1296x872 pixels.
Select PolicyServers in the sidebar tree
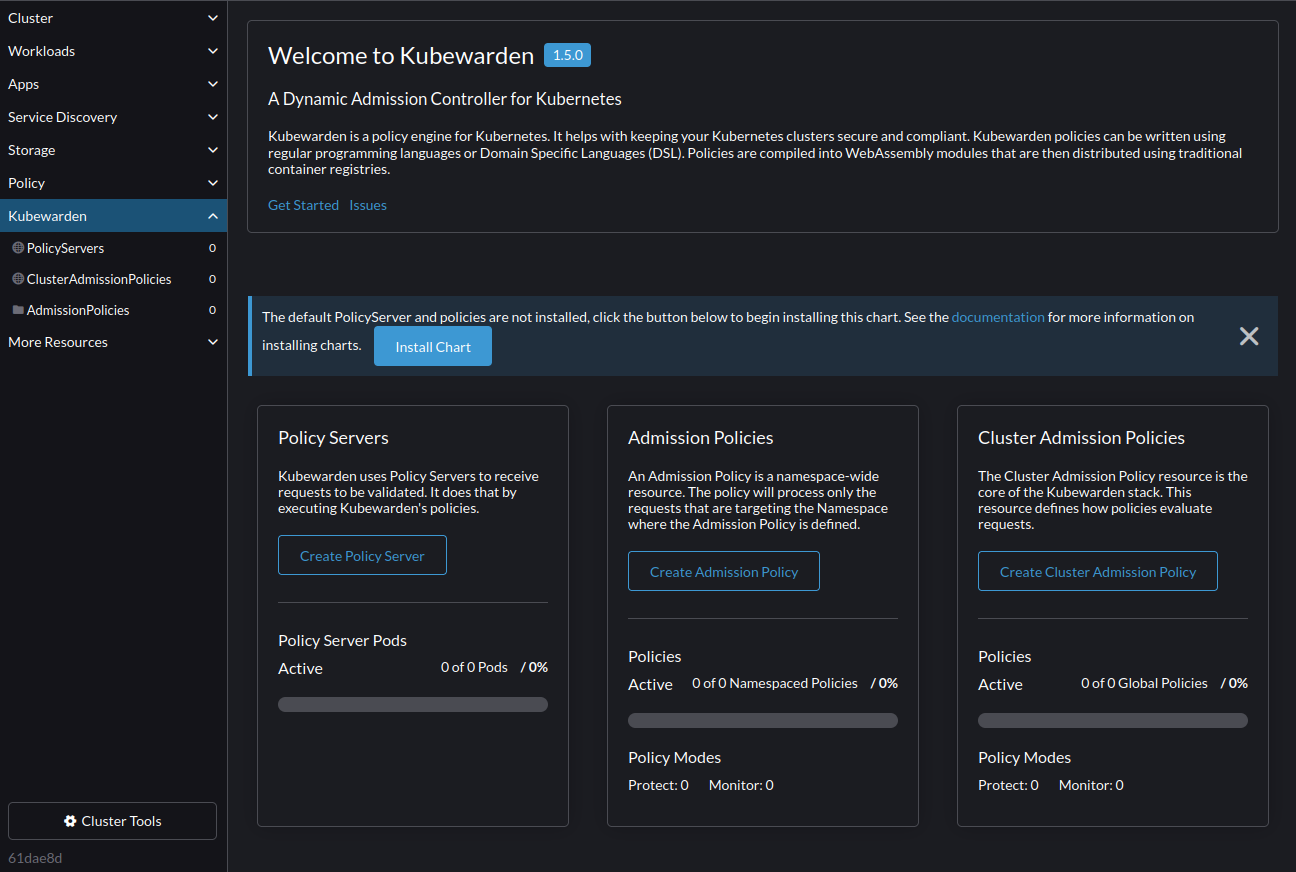66,248
